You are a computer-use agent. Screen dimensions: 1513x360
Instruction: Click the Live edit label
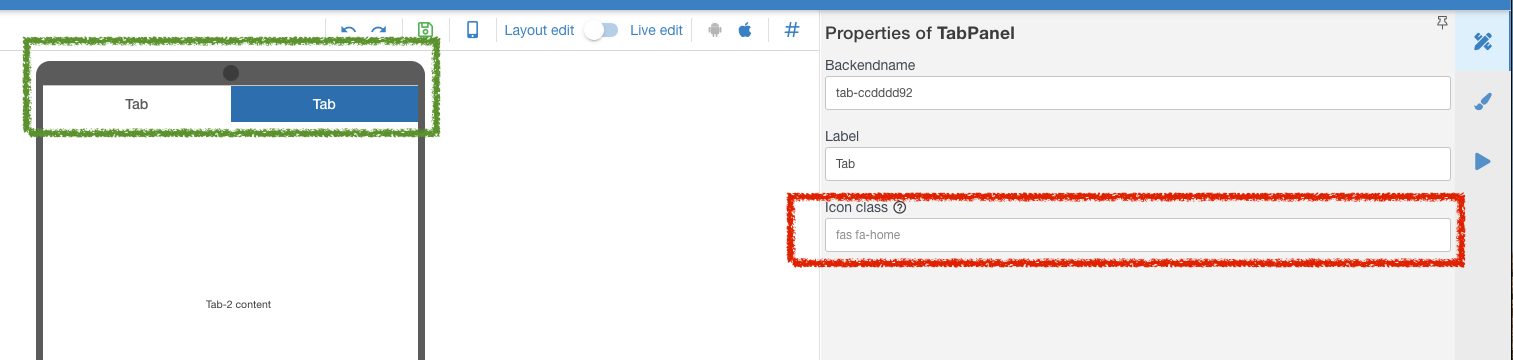(x=656, y=30)
